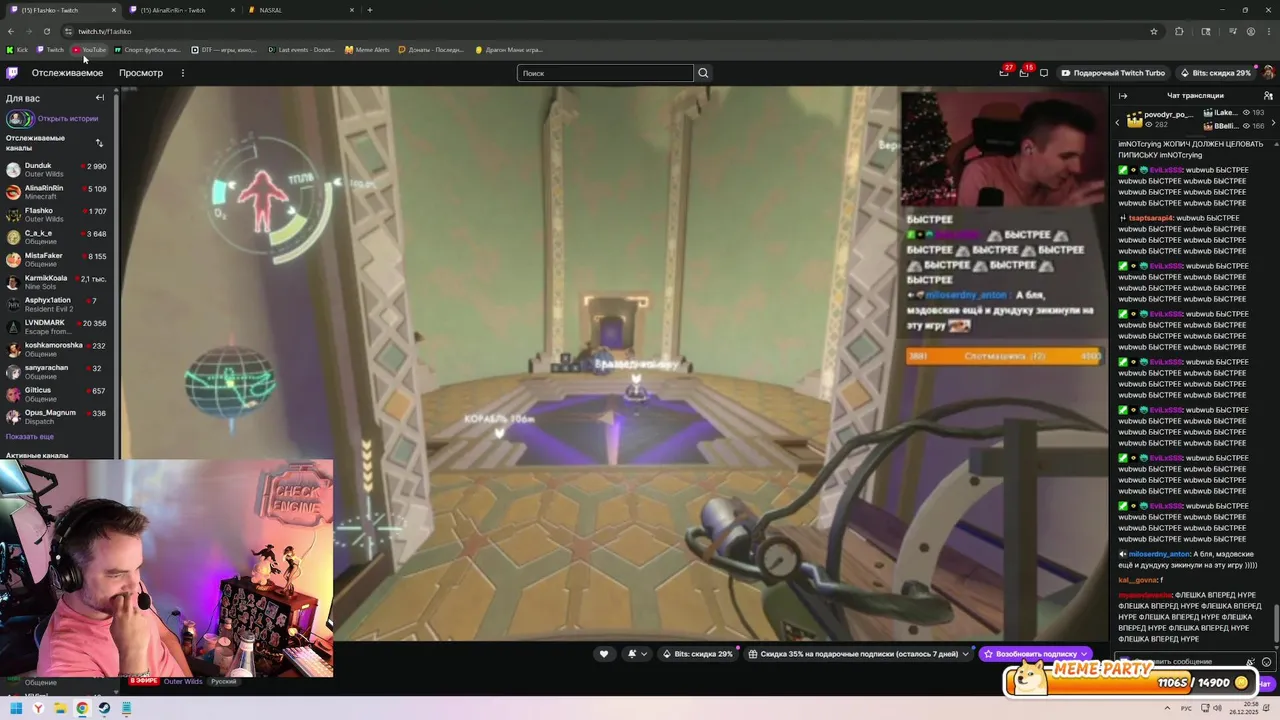Open the chat community users icon
Image resolution: width=1280 pixels, height=720 pixels.
click(x=1268, y=96)
